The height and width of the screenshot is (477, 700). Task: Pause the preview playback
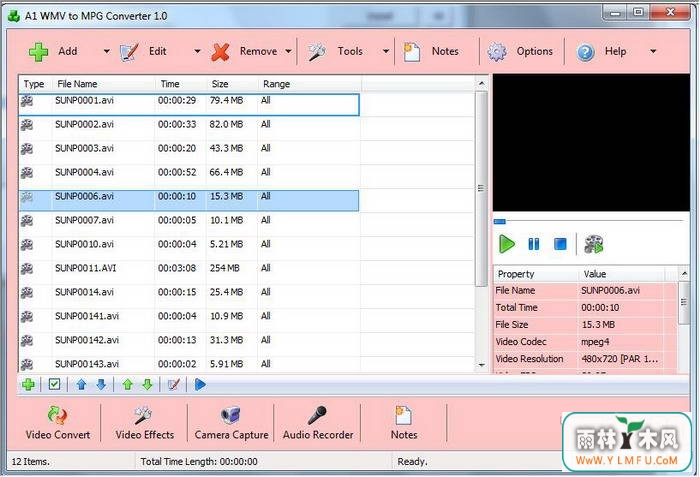(x=534, y=244)
